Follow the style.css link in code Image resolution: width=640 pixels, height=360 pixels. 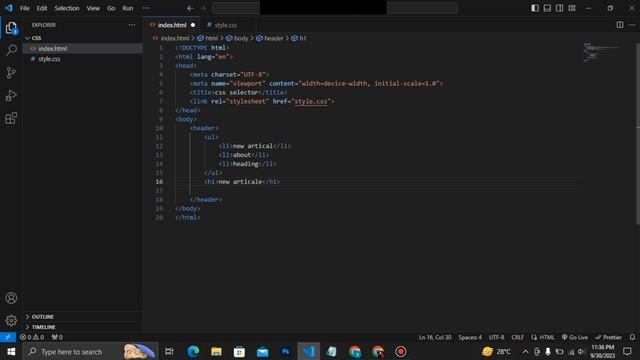311,101
